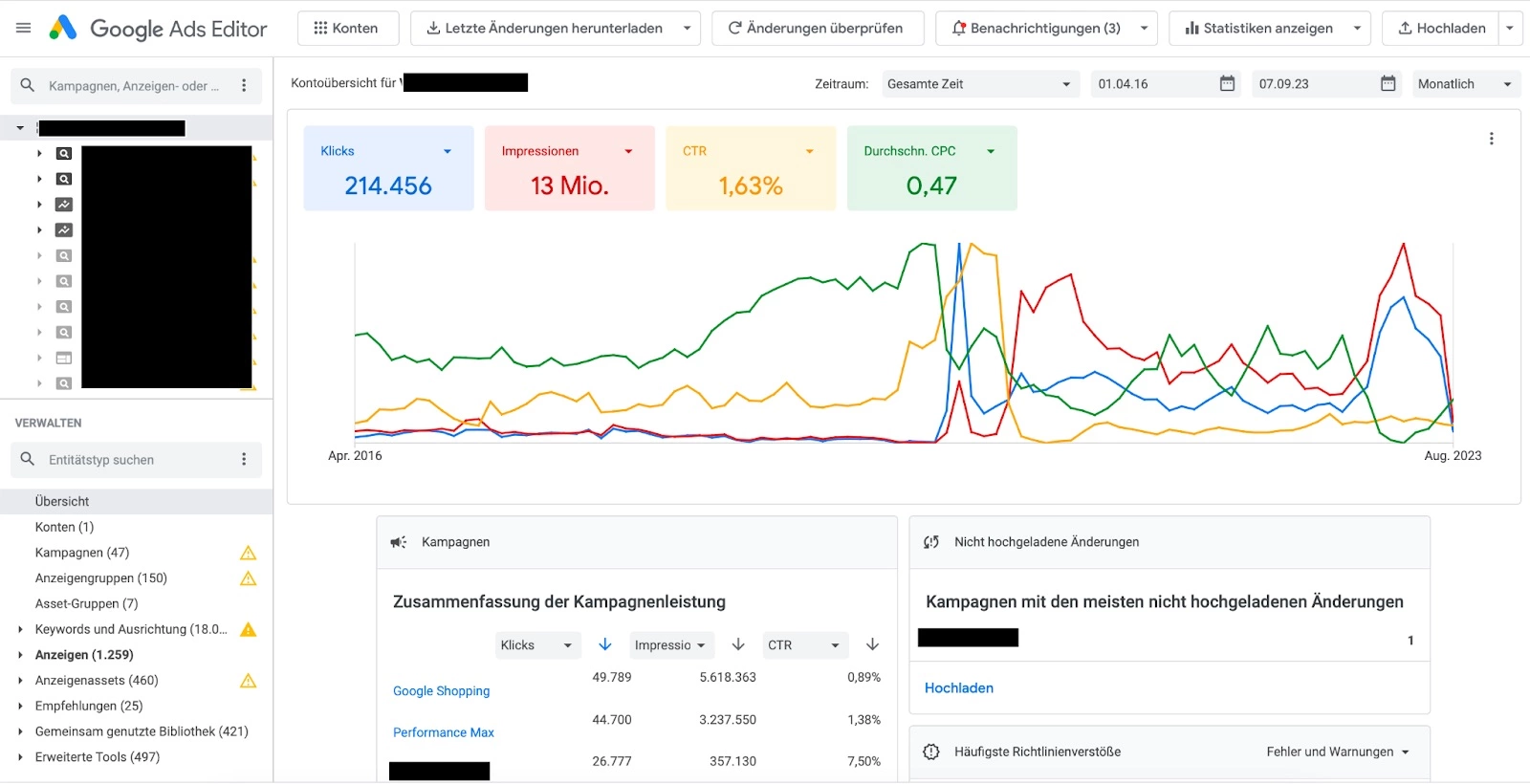
Task: Expand Empfehlungen (25) entry
Action: click(x=20, y=706)
